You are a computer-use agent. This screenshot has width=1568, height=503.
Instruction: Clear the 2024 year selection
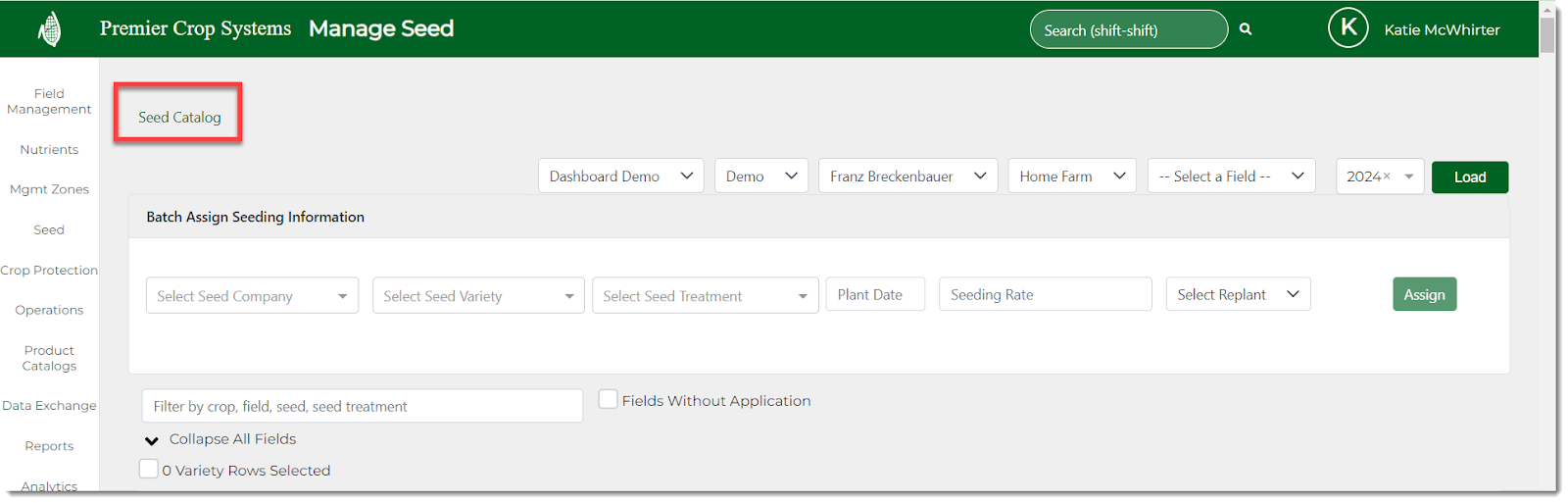(1387, 176)
